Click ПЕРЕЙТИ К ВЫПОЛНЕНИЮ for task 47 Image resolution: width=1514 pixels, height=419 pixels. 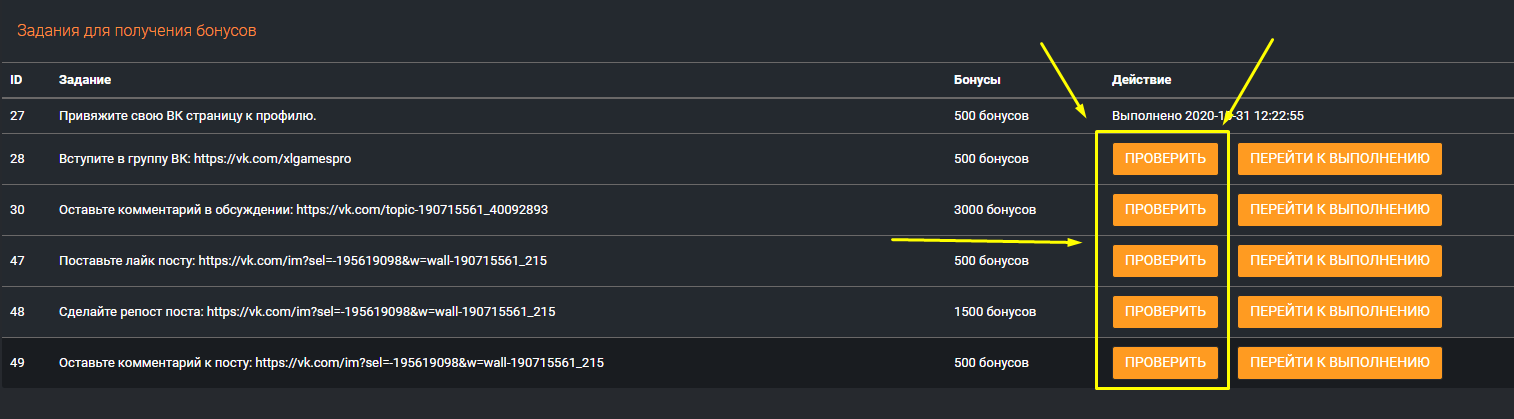tap(1339, 261)
